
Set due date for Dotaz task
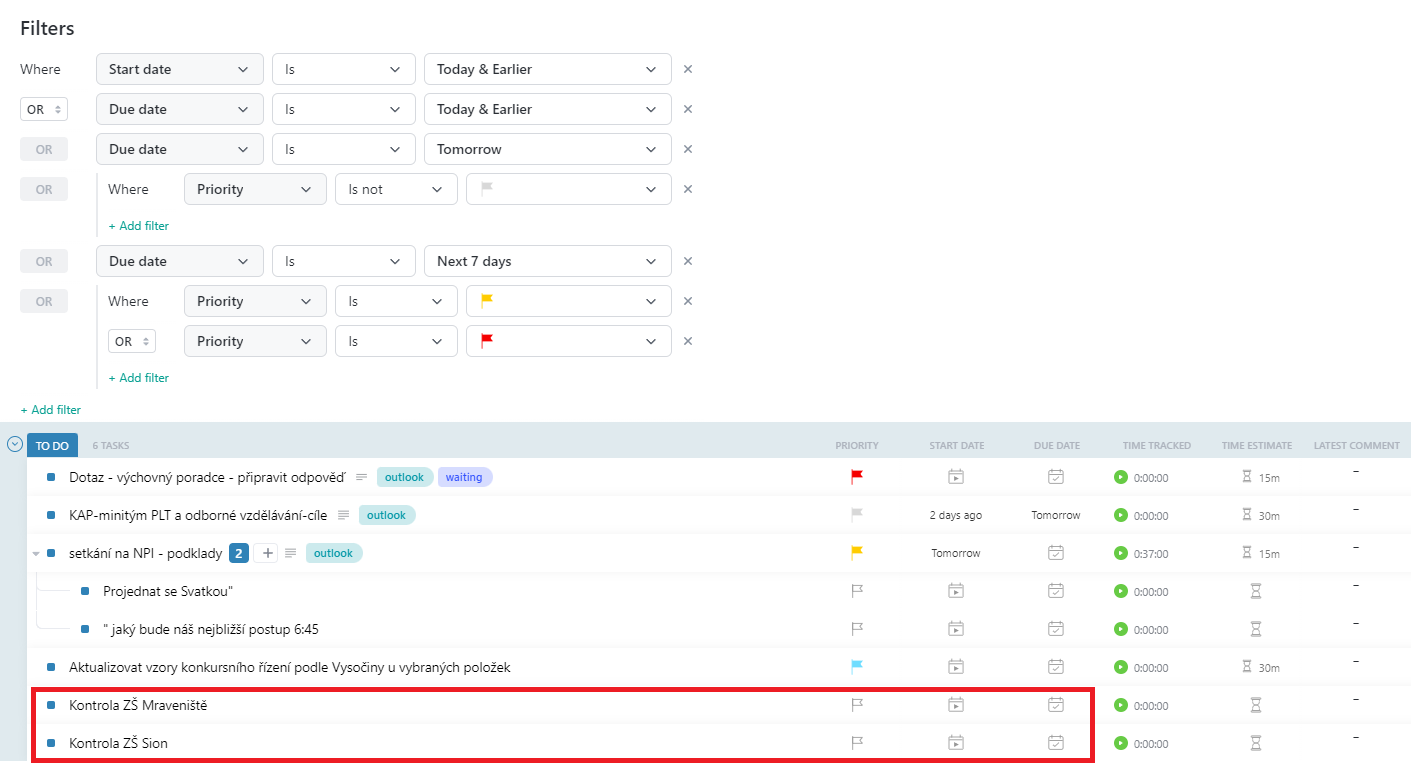(x=1056, y=477)
